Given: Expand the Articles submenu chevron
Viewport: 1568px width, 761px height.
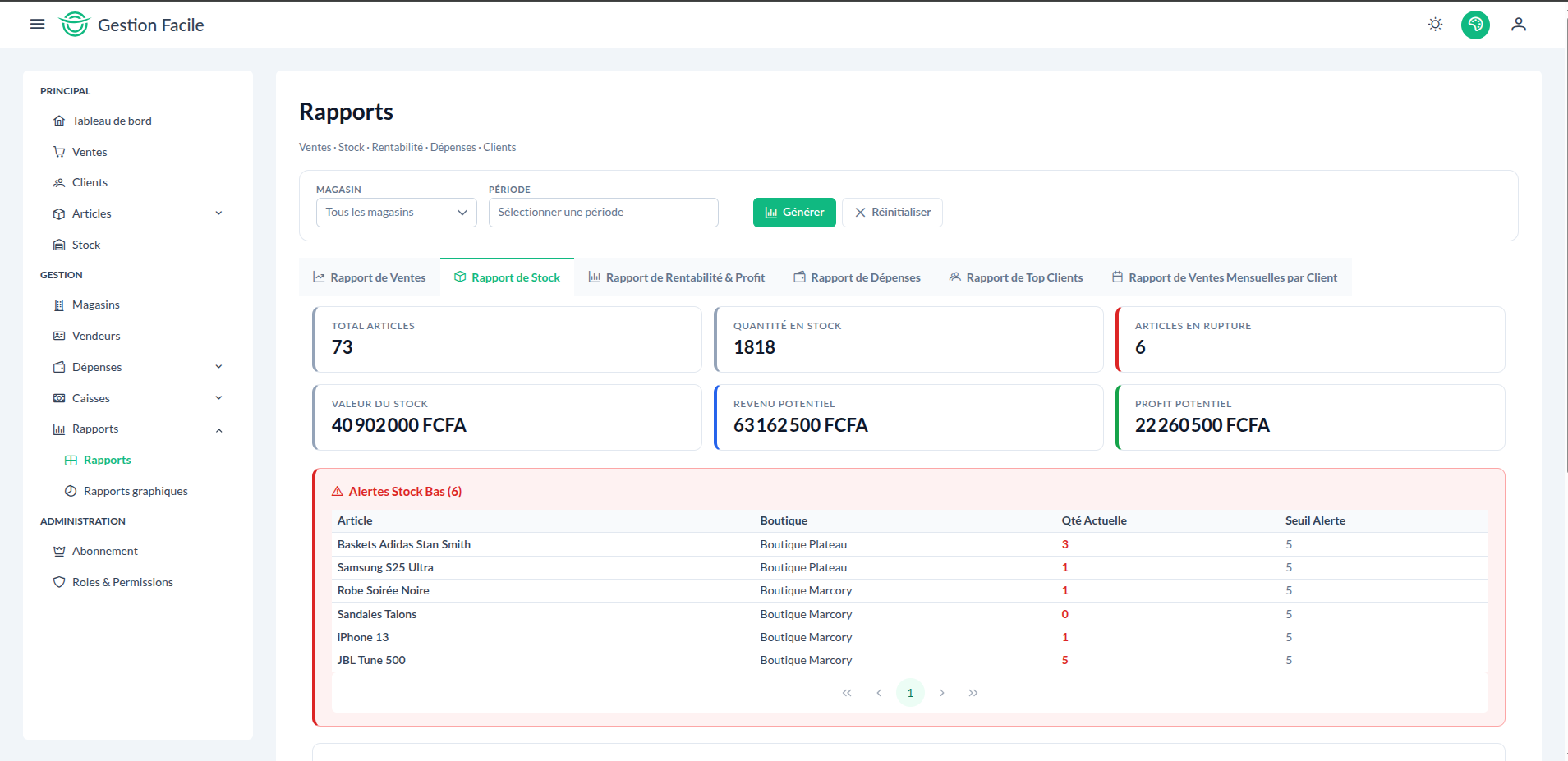Looking at the screenshot, I should coord(218,213).
